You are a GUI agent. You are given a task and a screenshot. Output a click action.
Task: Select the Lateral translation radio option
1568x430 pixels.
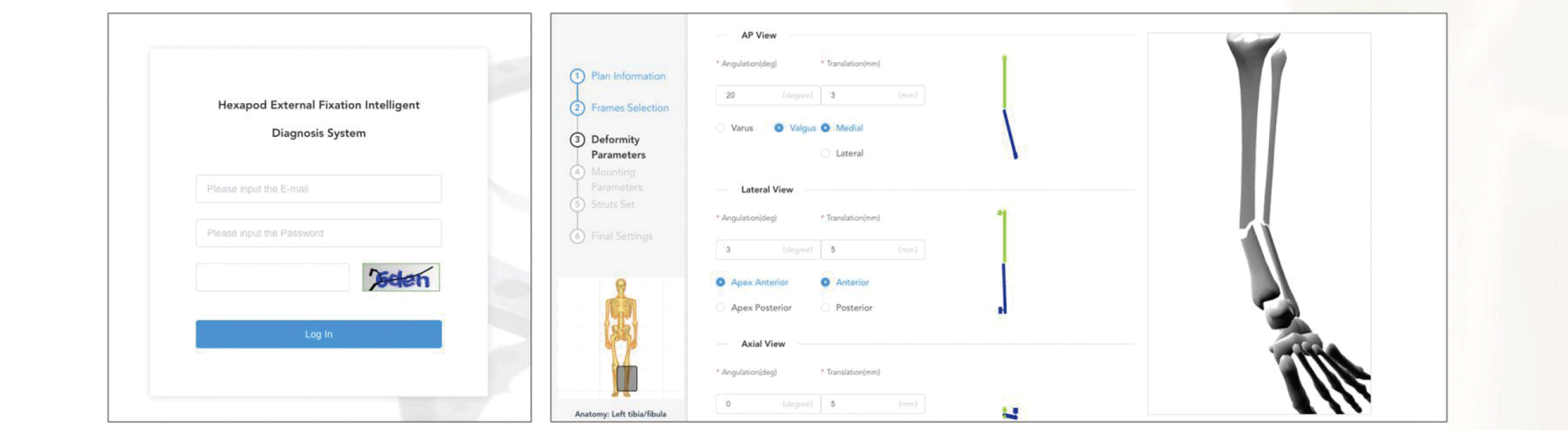[825, 154]
